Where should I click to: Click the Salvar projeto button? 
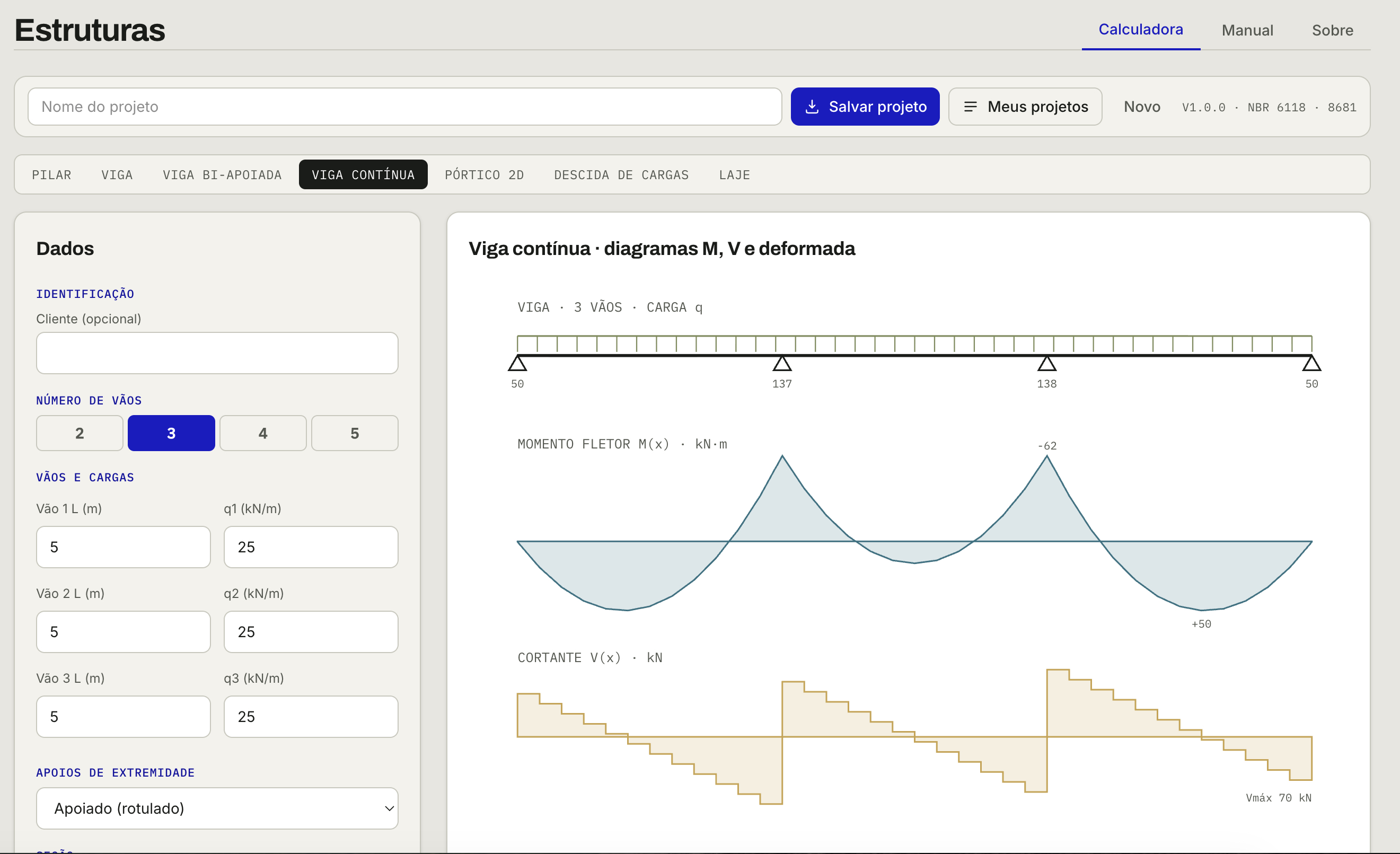click(x=865, y=107)
